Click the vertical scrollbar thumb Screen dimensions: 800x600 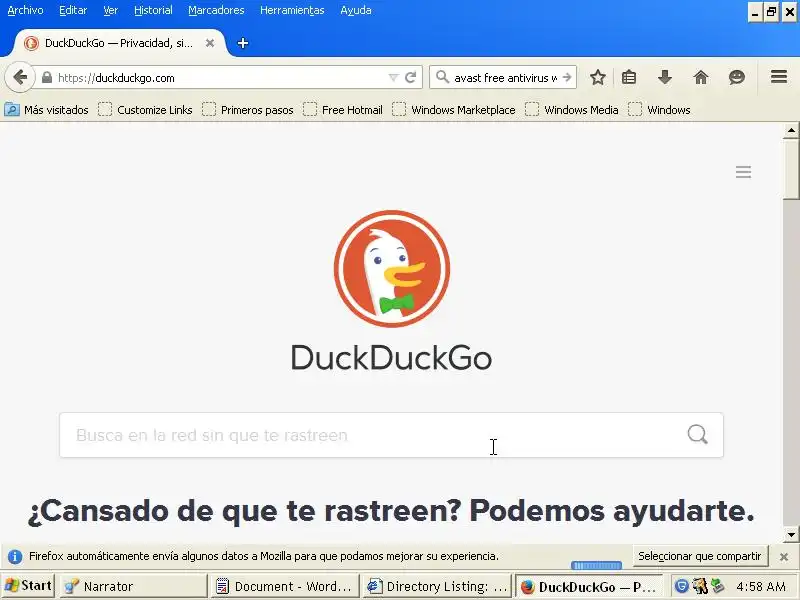click(x=791, y=168)
